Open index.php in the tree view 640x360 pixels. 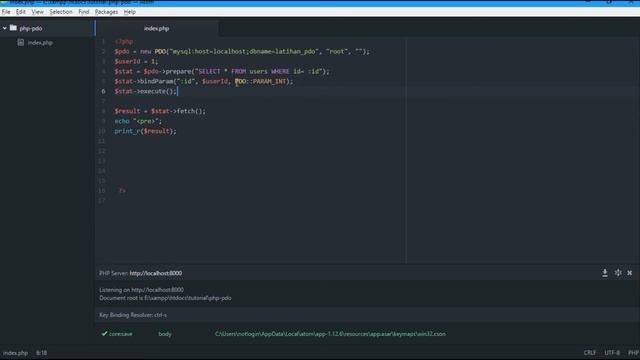tap(40, 42)
